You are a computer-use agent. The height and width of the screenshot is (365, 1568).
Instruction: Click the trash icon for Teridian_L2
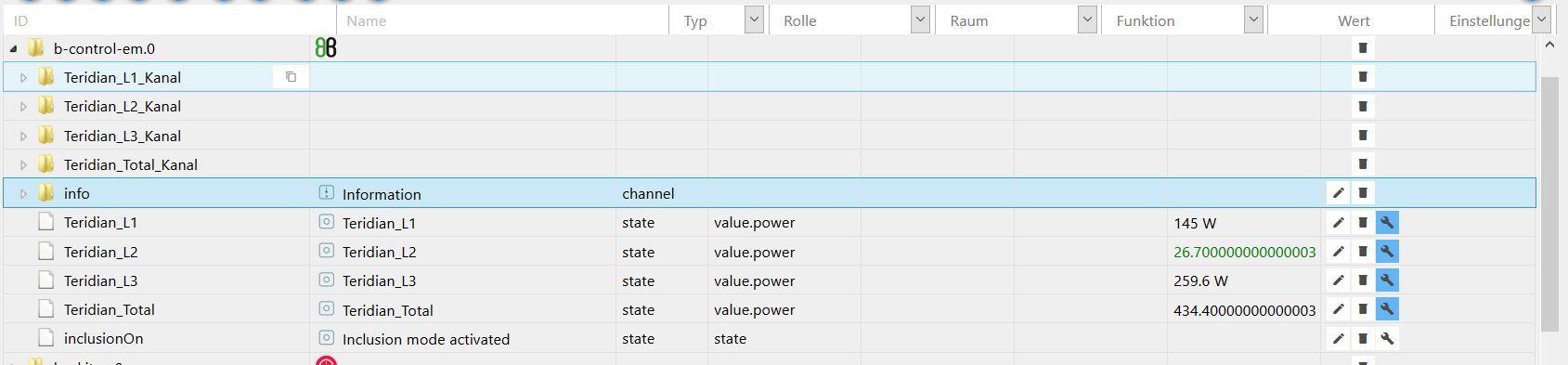click(x=1363, y=252)
